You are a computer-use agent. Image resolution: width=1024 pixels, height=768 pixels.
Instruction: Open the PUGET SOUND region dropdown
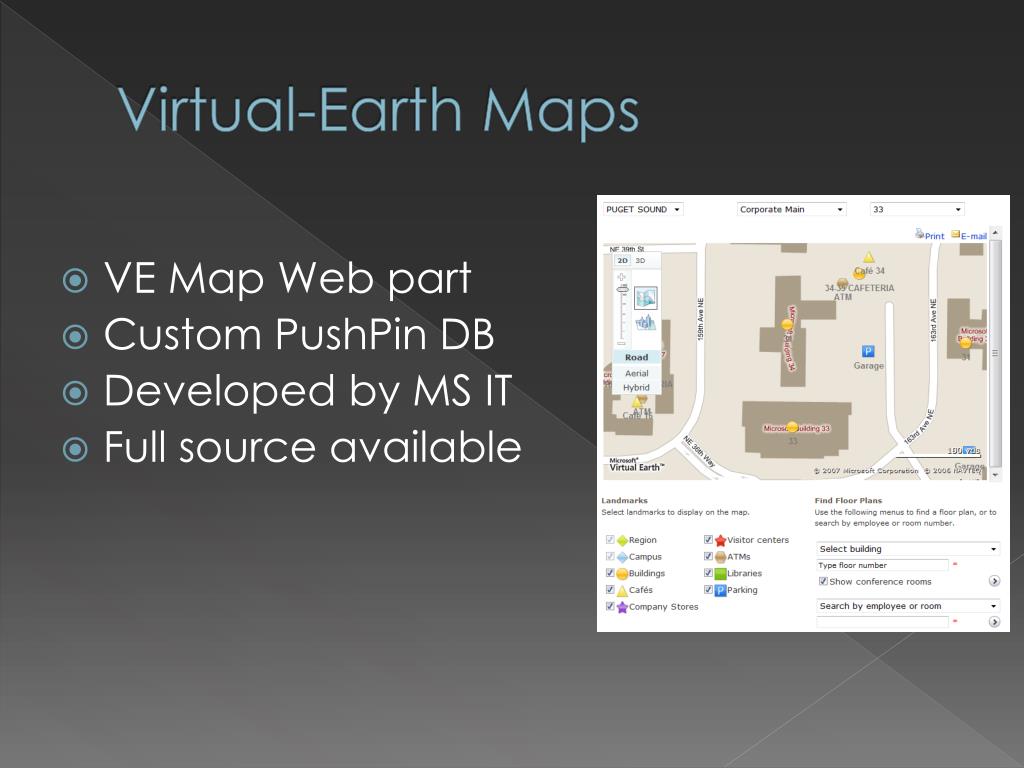click(643, 209)
